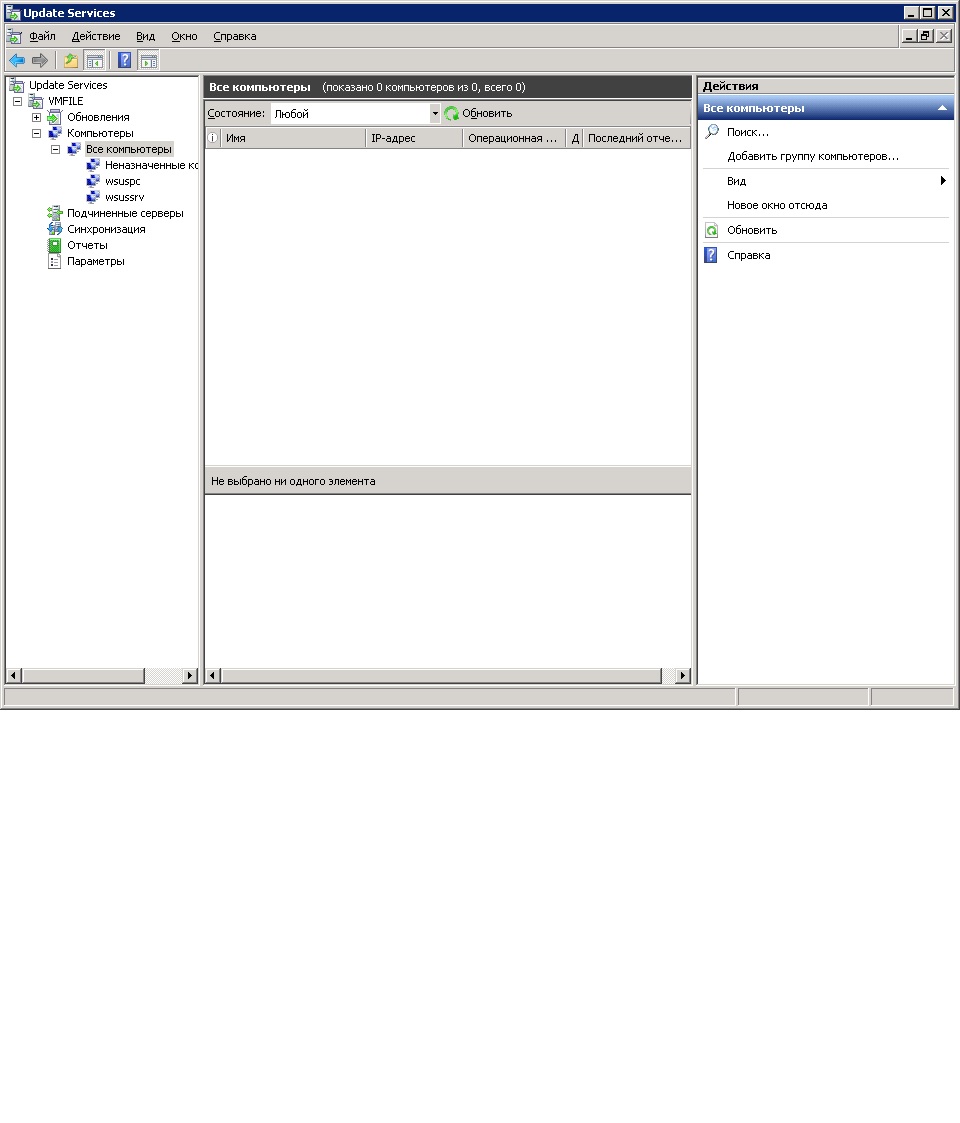Select Синхронизация in the tree

coord(106,229)
